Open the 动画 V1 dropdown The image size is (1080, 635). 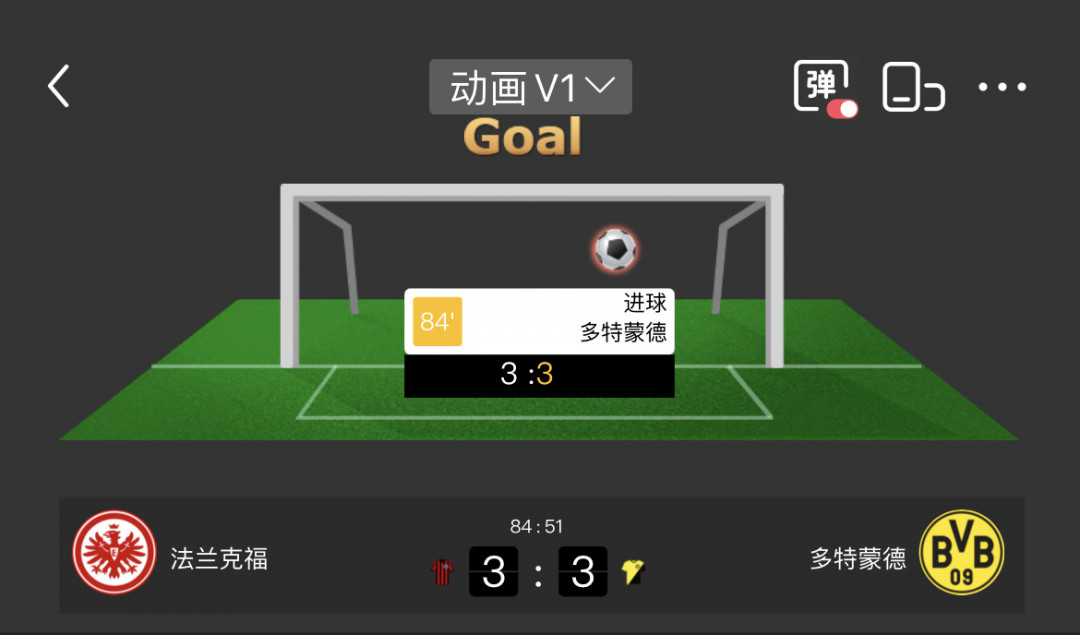[530, 87]
